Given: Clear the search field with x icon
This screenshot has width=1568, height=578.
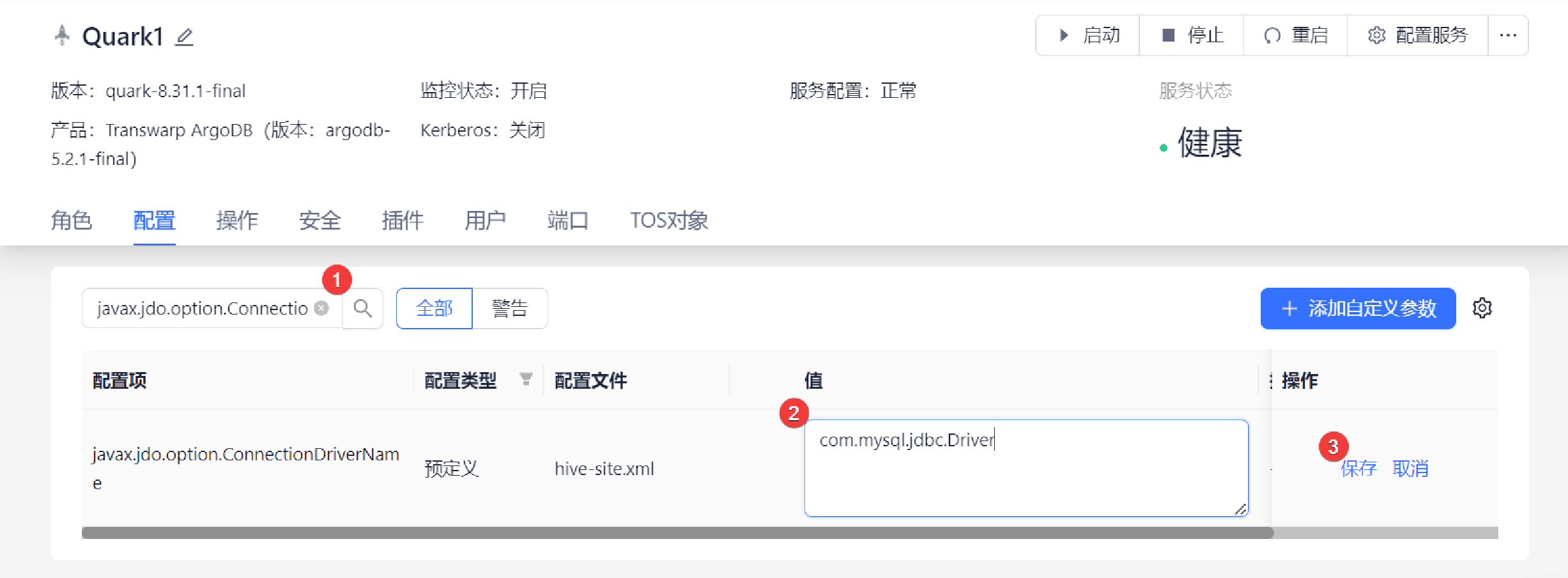Looking at the screenshot, I should [321, 308].
